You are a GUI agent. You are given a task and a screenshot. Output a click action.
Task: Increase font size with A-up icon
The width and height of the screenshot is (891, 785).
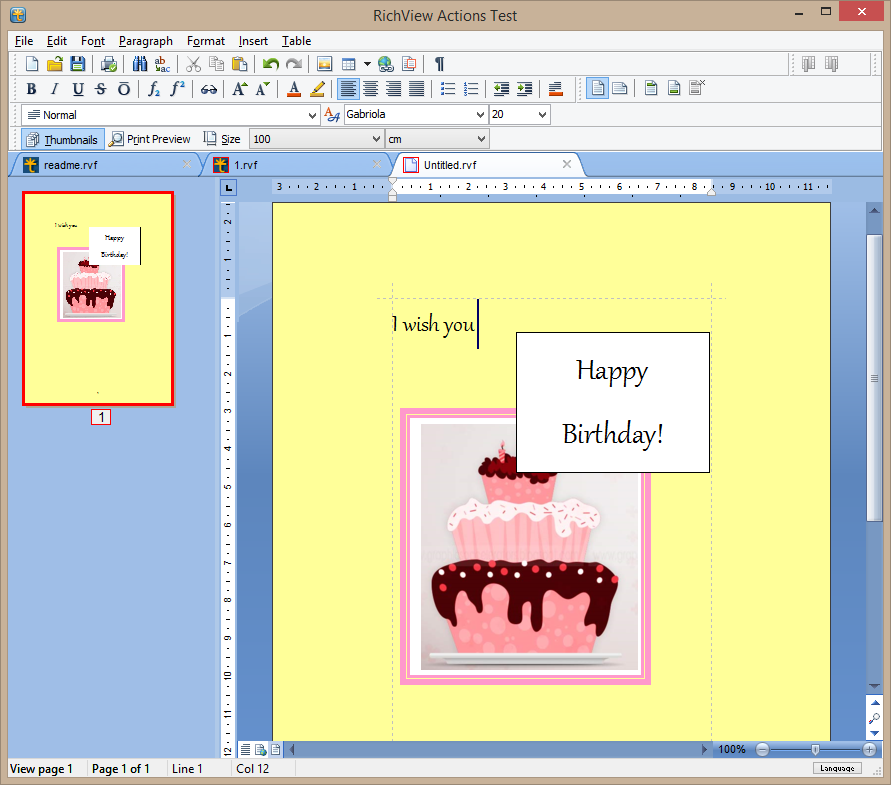pyautogui.click(x=238, y=88)
